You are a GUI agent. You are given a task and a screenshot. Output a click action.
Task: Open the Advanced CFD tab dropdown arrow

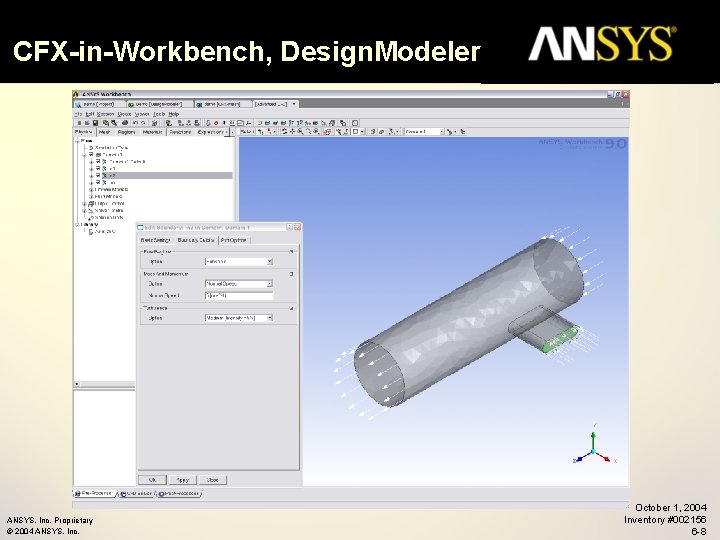[x=294, y=104]
